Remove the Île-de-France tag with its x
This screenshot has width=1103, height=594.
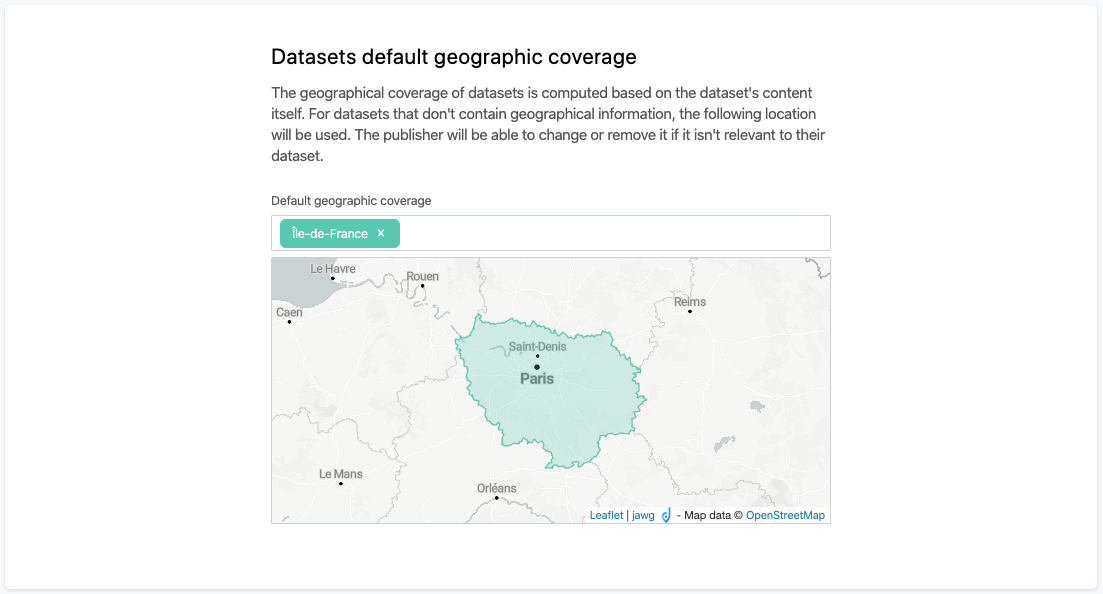coord(381,233)
